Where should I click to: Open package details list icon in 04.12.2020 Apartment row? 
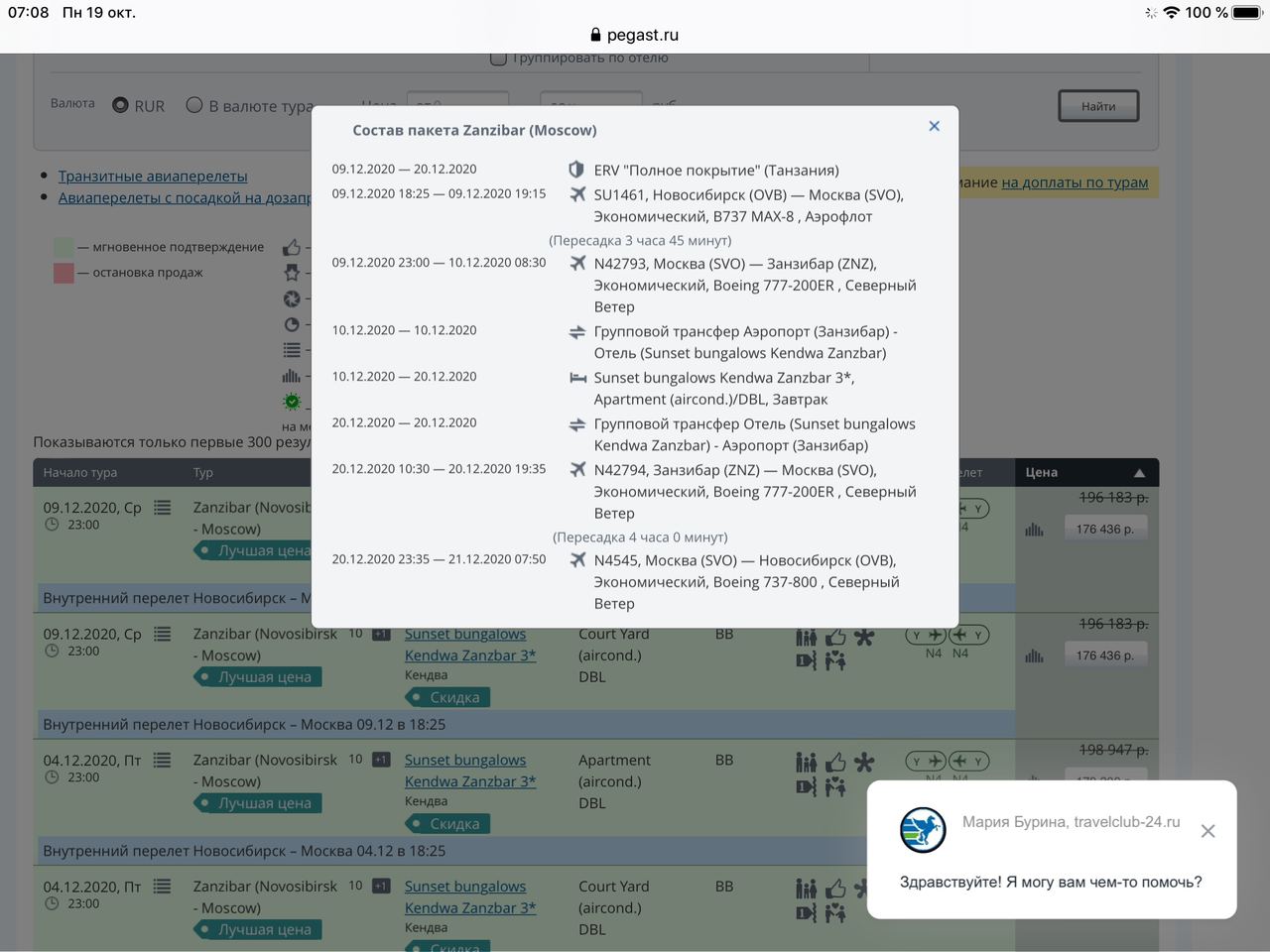(x=163, y=760)
